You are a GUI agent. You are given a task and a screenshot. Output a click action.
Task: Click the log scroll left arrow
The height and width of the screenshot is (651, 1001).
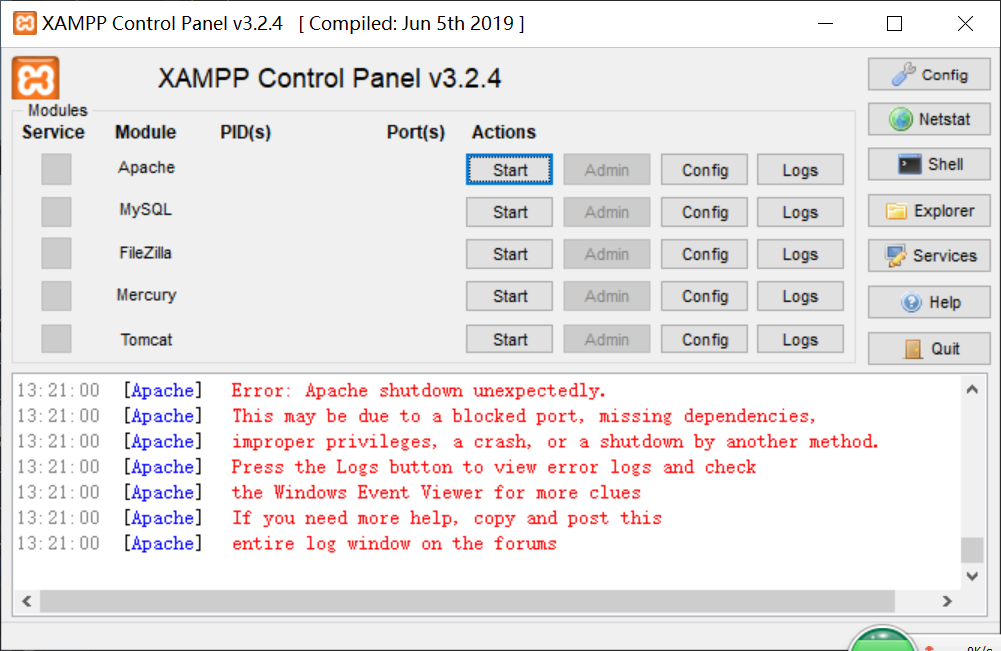point(26,601)
